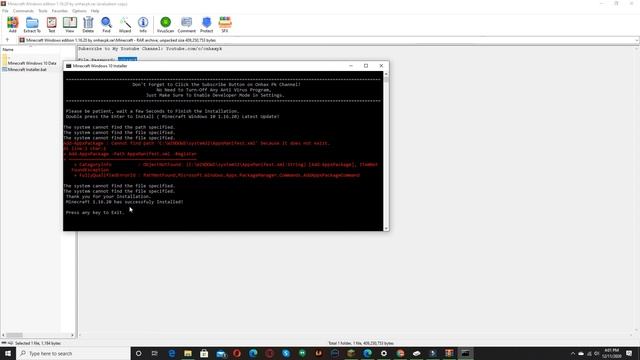Select the Minecraft Installer.bat file

tap(24, 70)
